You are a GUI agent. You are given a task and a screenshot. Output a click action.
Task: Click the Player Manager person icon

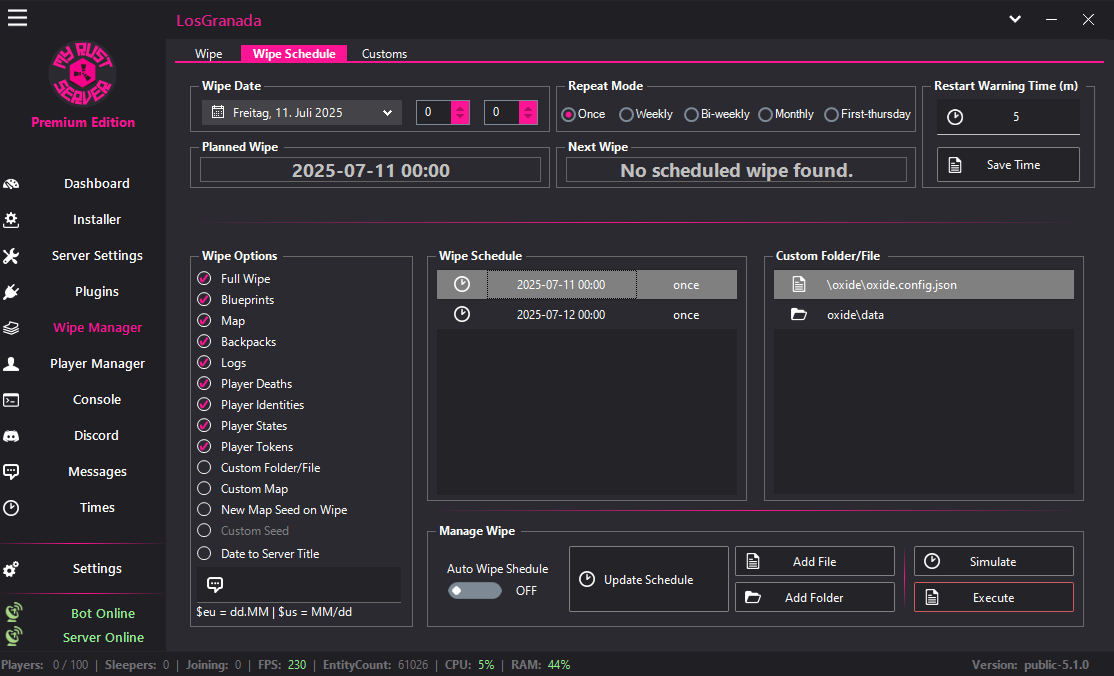pos(11,364)
